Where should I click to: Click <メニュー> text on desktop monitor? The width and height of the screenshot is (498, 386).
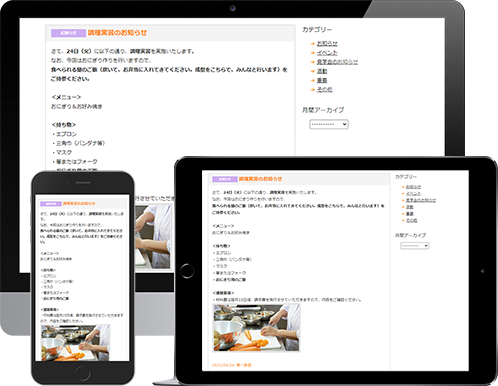coord(66,97)
